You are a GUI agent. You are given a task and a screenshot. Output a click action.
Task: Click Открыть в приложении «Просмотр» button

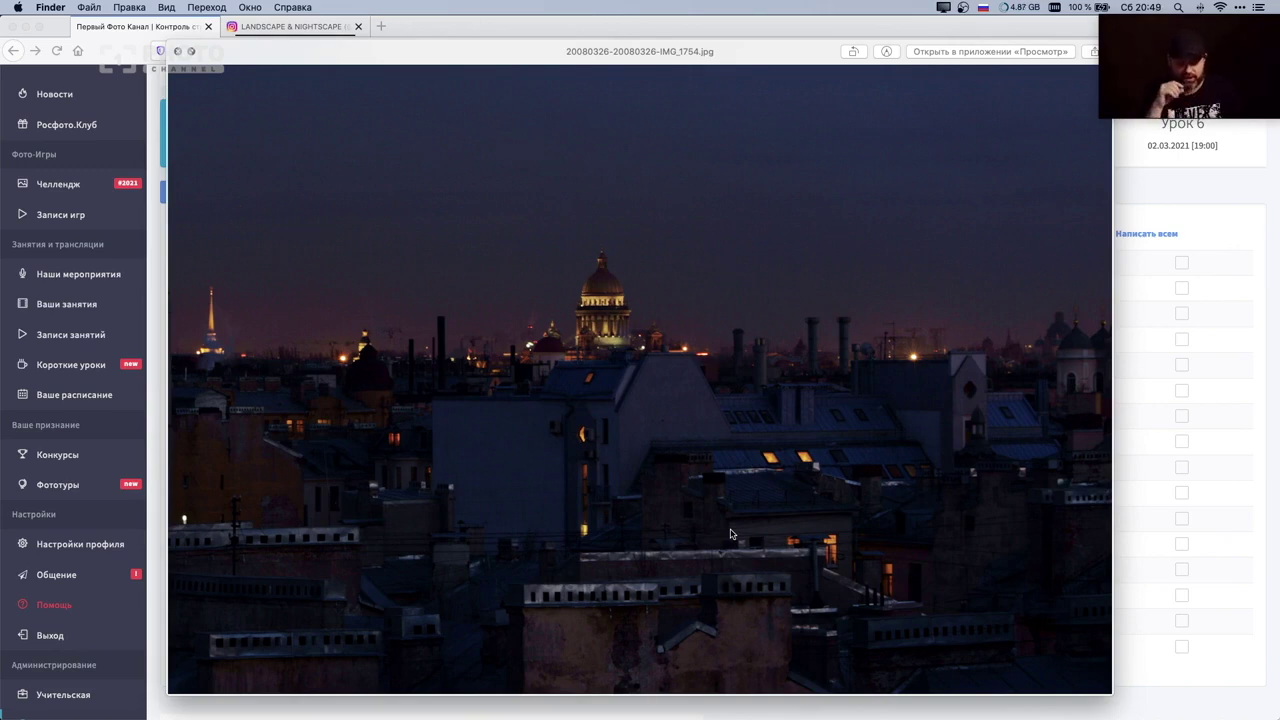tap(990, 52)
